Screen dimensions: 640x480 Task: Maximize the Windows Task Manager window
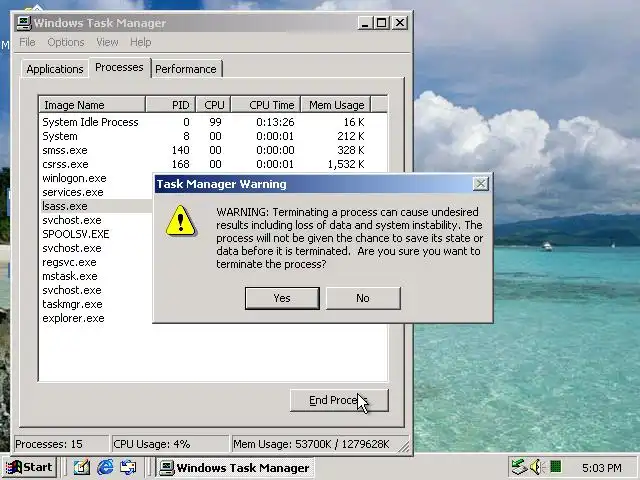click(x=382, y=23)
